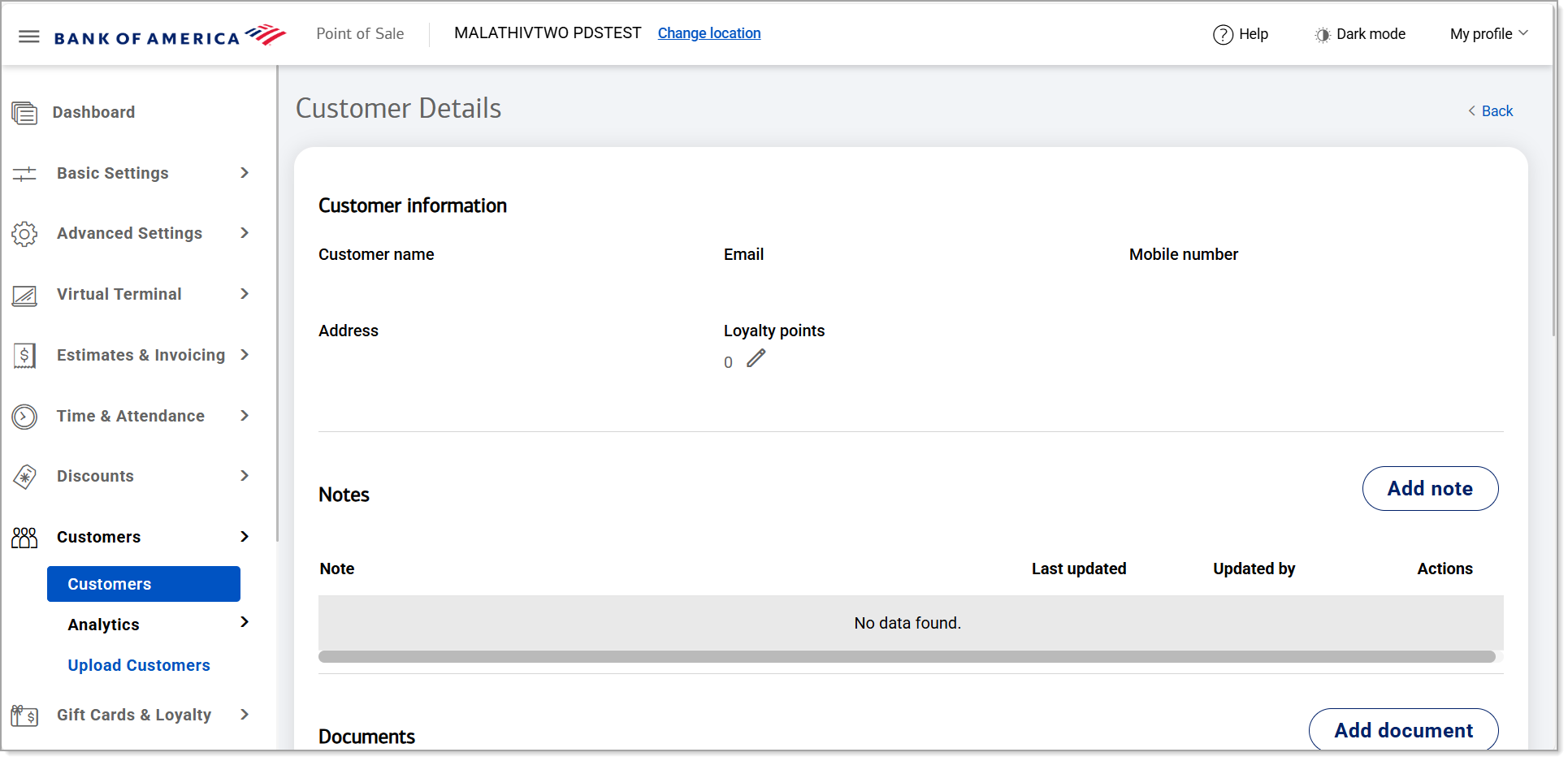Click the Customers people icon
Image resolution: width=1568 pixels, height=761 pixels.
pos(24,538)
